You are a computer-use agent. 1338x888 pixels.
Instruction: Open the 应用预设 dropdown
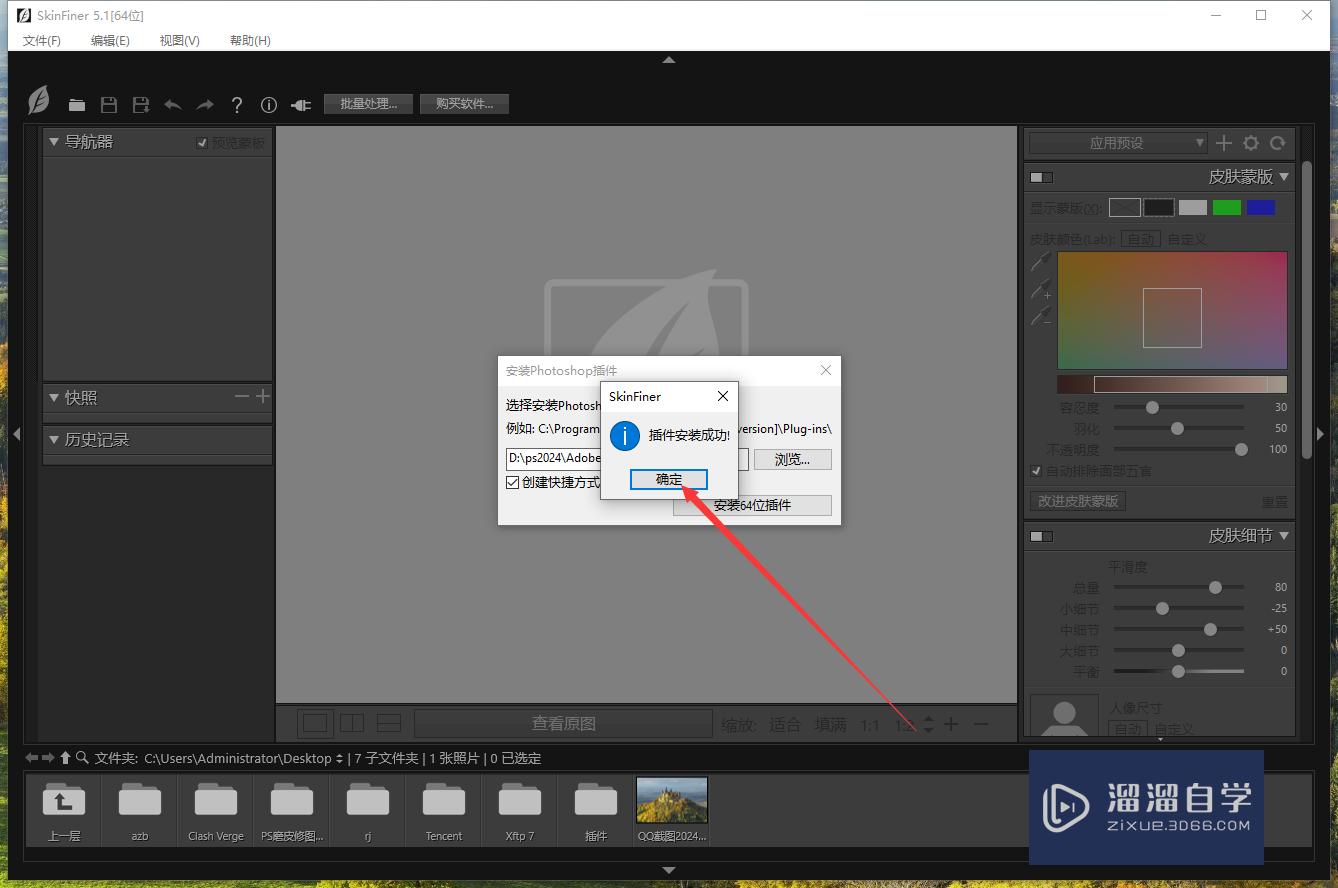[x=1118, y=143]
